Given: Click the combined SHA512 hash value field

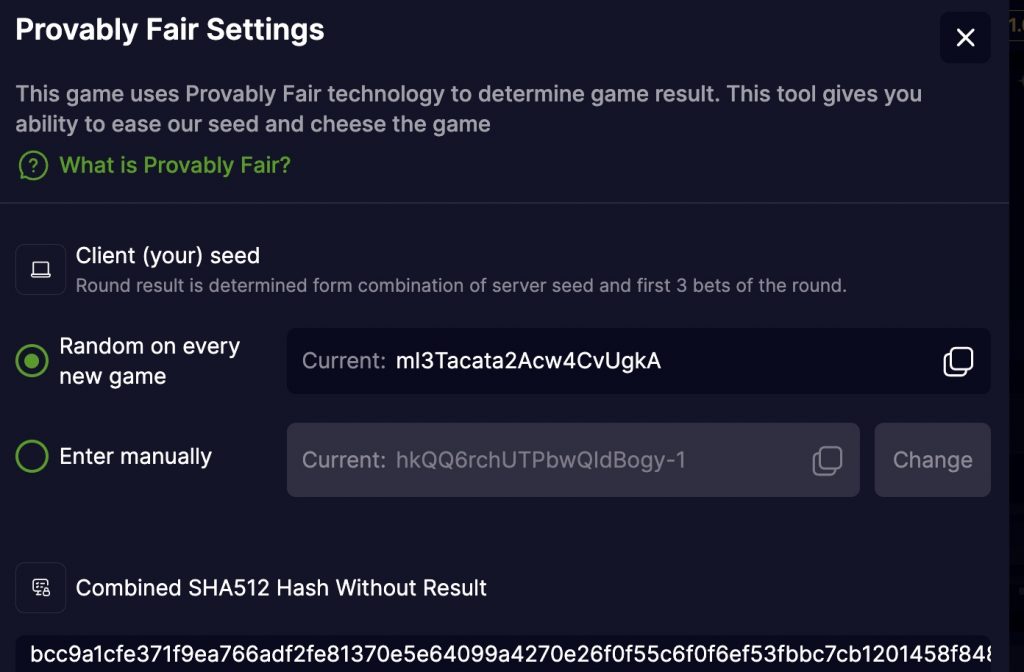Looking at the screenshot, I should click(x=503, y=653).
